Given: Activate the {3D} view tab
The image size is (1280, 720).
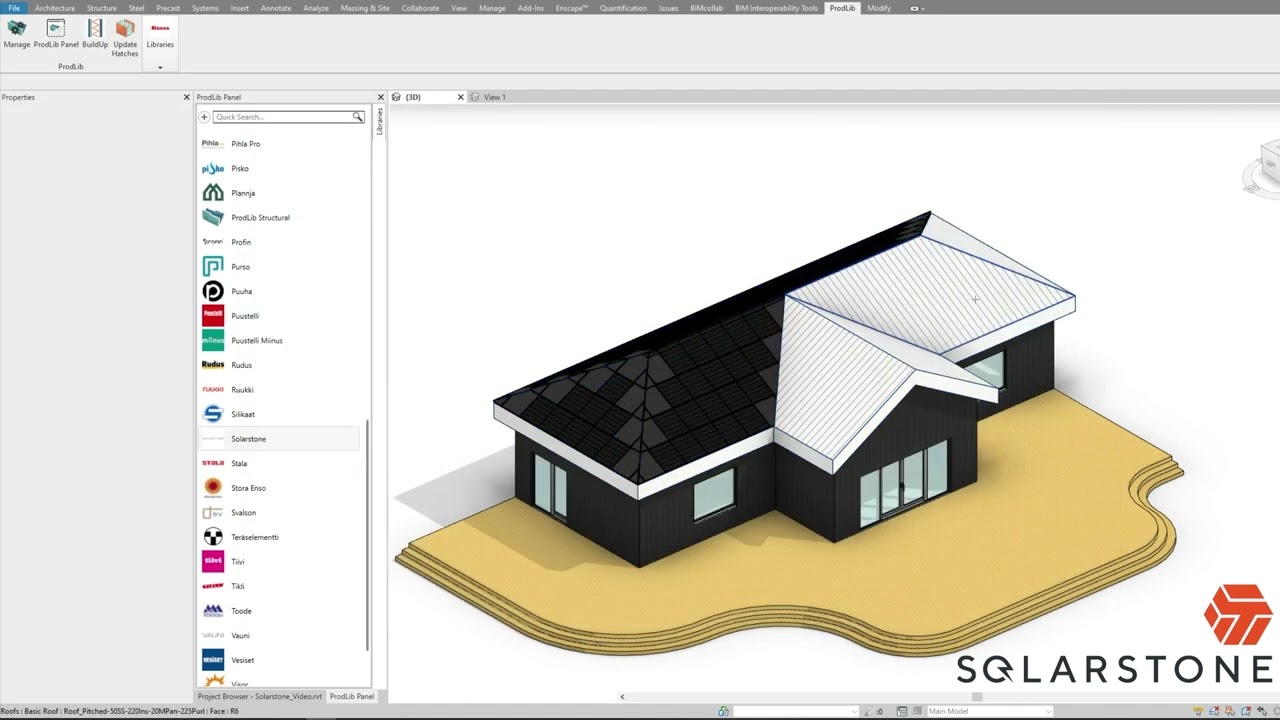Looking at the screenshot, I should (413, 97).
